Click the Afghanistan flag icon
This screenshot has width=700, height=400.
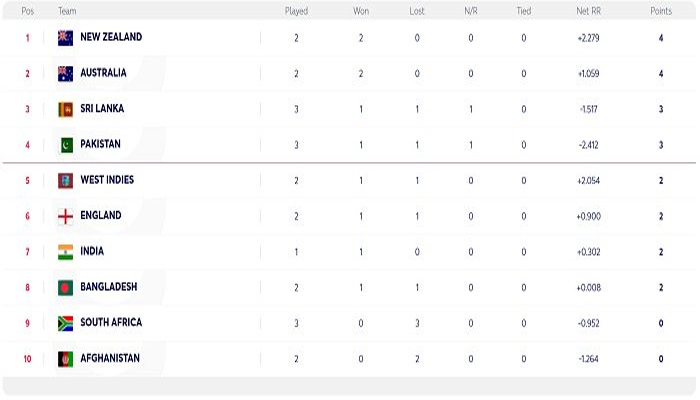tap(66, 359)
